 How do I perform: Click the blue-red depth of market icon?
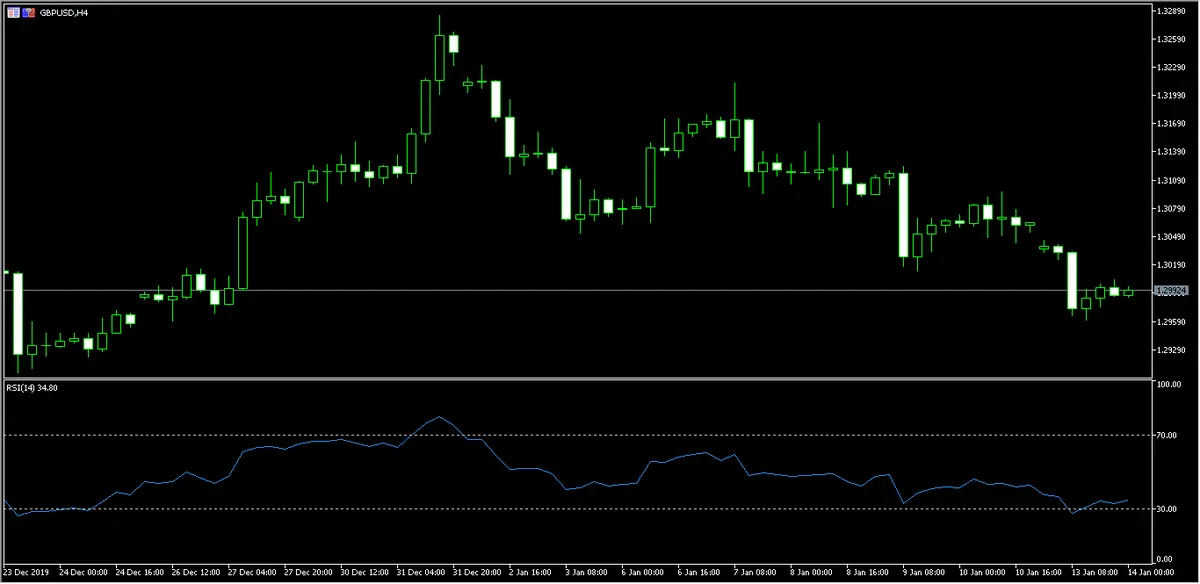(x=28, y=12)
